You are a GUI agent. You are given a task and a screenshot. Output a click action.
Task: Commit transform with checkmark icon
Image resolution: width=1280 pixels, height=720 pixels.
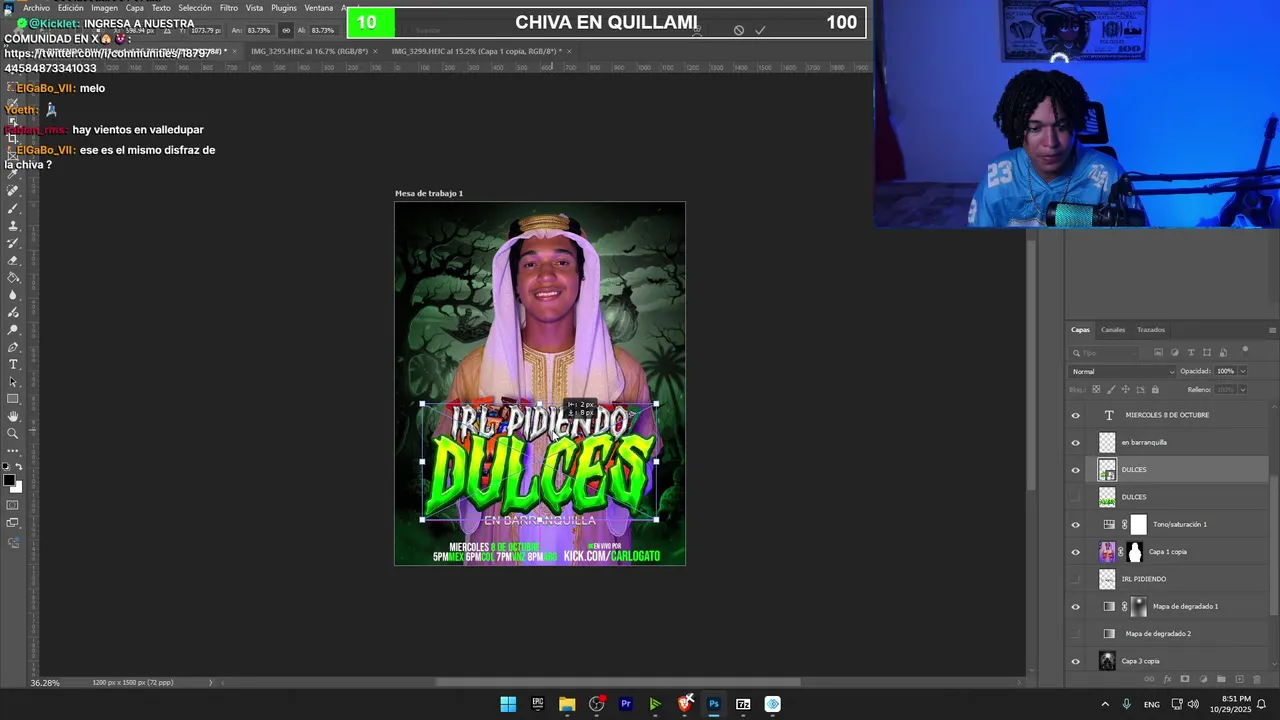point(760,30)
